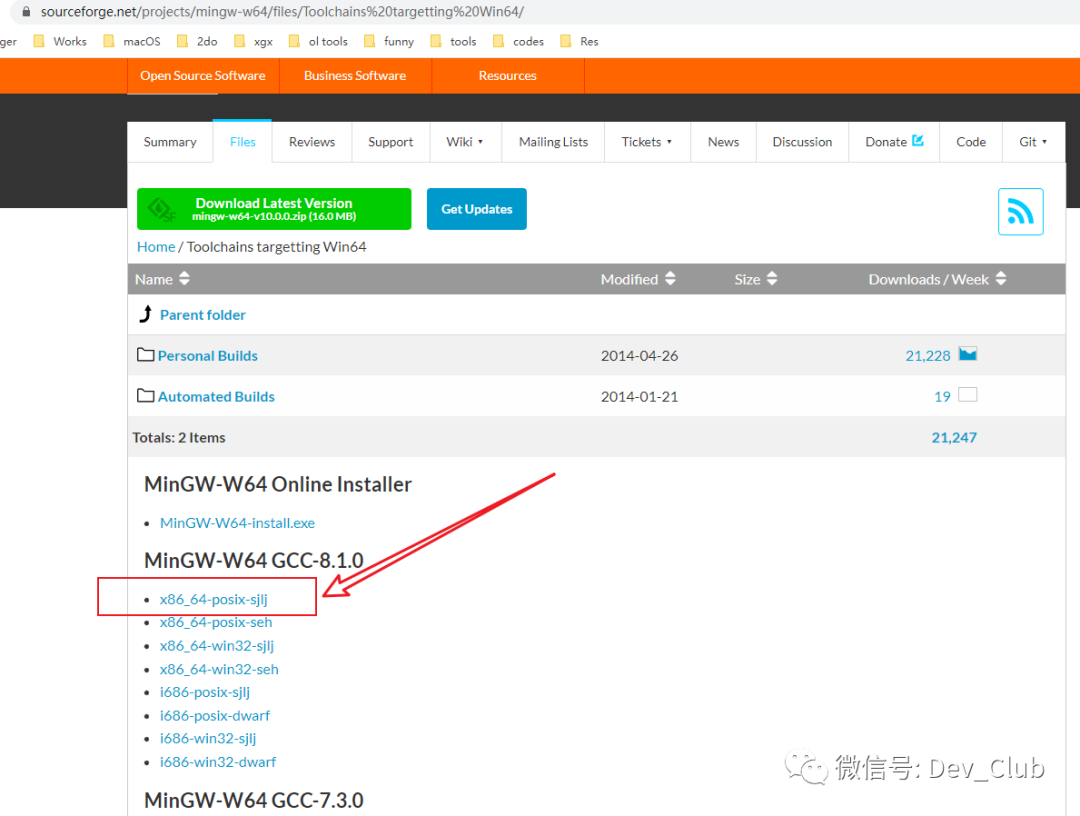Expand the Git dropdown menu

[1033, 141]
